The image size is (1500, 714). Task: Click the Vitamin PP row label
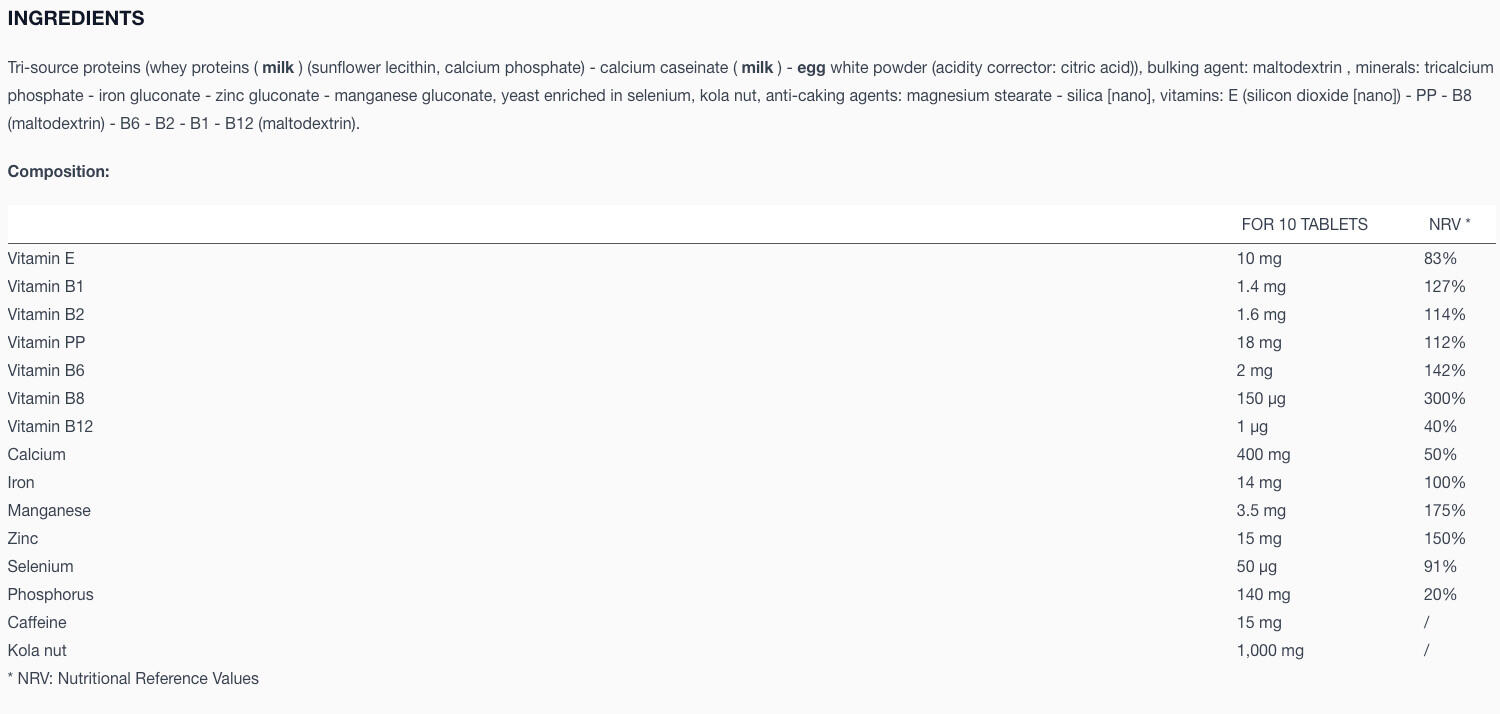[46, 342]
